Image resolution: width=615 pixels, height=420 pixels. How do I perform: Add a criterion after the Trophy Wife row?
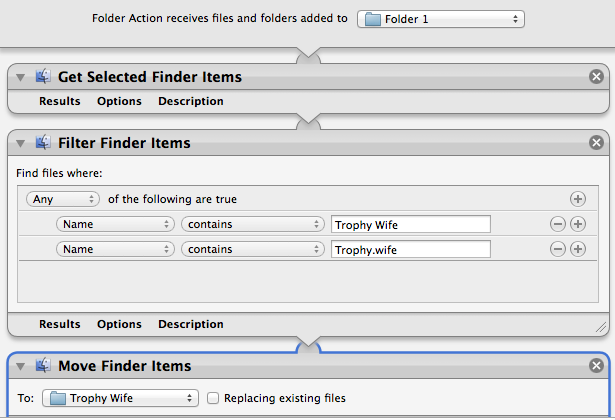click(x=578, y=224)
